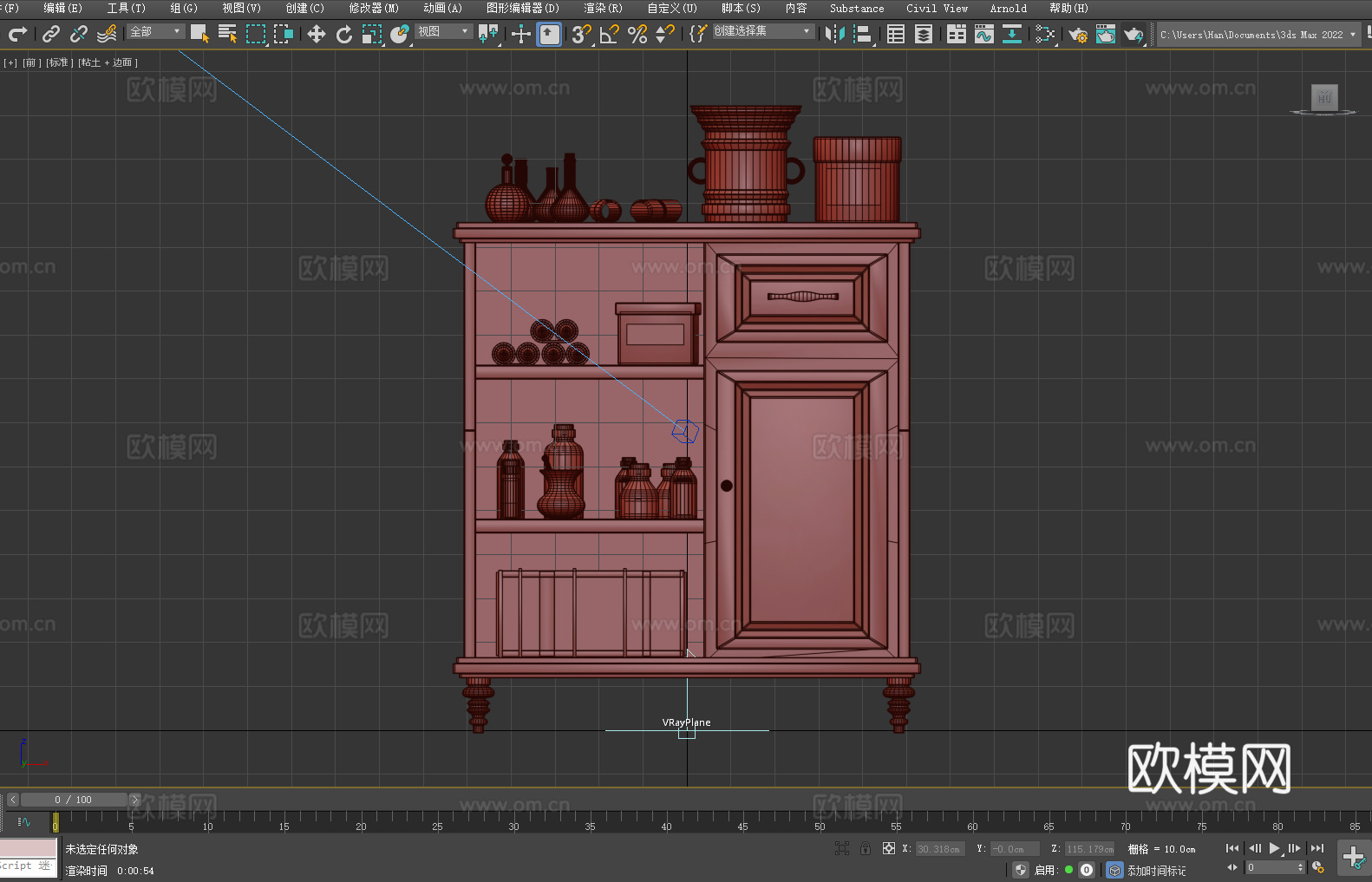Click the Redo arrow icon
Image resolution: width=1372 pixels, height=882 pixels.
pyautogui.click(x=17, y=34)
